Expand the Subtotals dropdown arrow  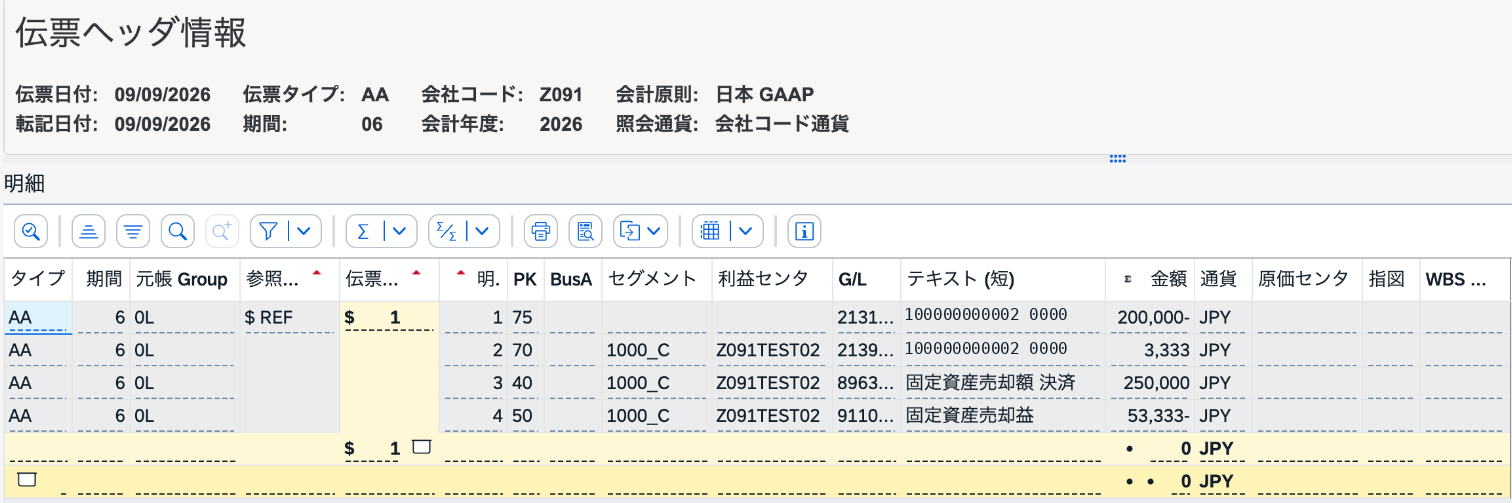pyautogui.click(x=483, y=231)
